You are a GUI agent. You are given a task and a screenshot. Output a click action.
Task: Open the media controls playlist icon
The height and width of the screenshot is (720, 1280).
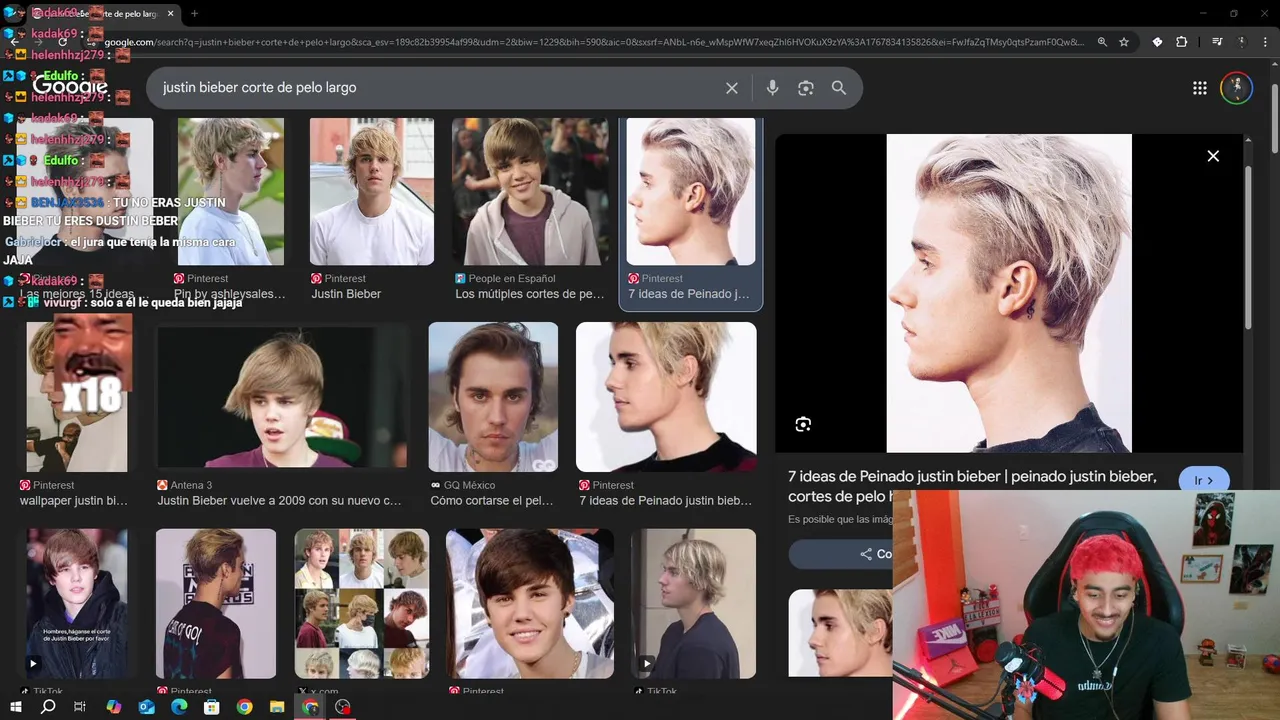click(x=1217, y=42)
